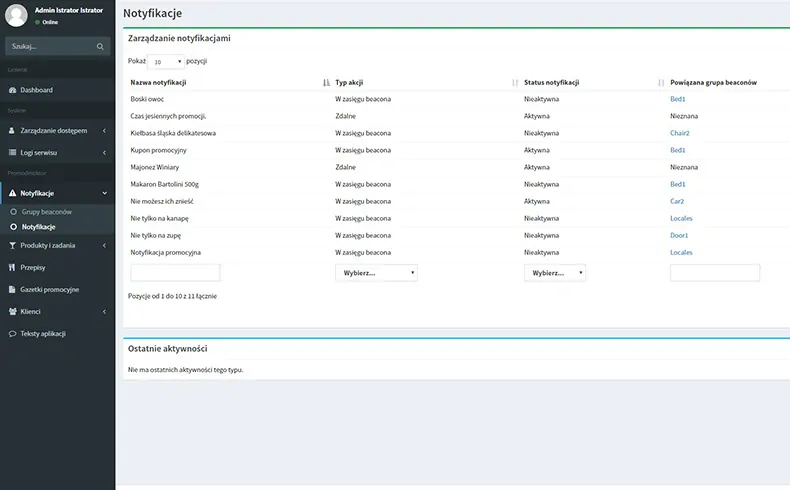Viewport: 790px width, 490px height.
Task: Click the Przepisy cutlery icon
Action: (12, 267)
